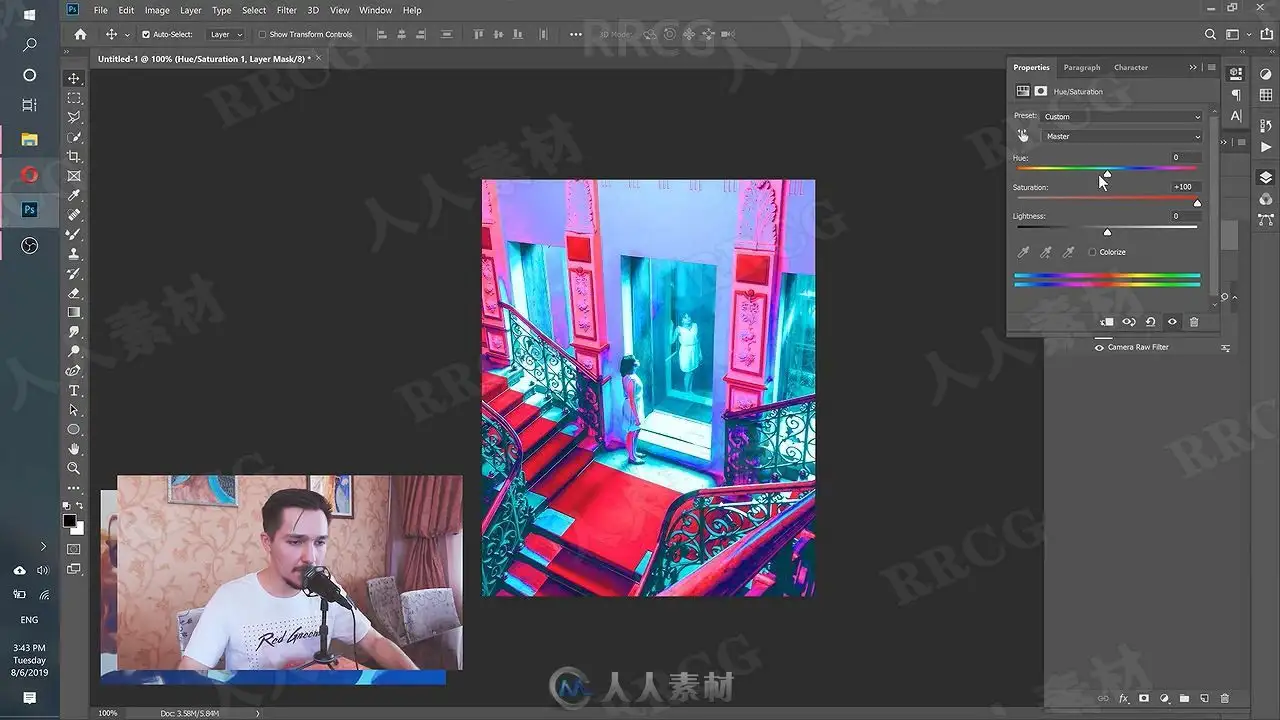This screenshot has height=720, width=1280.
Task: Select the History Brush tool
Action: point(74,273)
